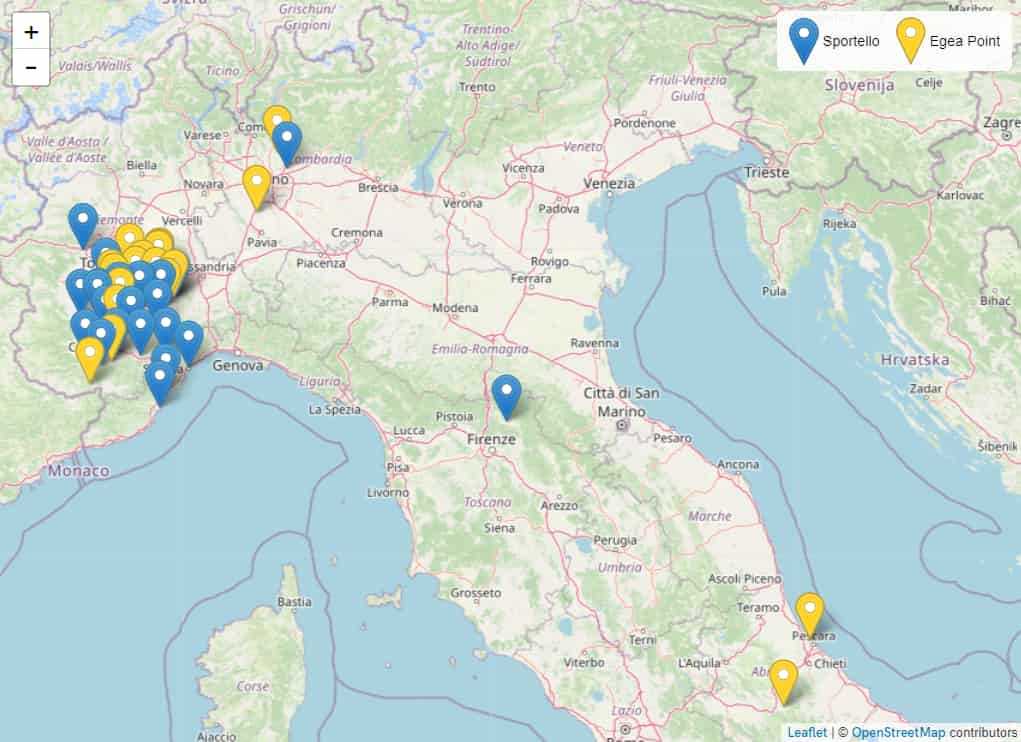Click the yellow Egea Point legend pin
This screenshot has height=742, width=1021.
910,41
